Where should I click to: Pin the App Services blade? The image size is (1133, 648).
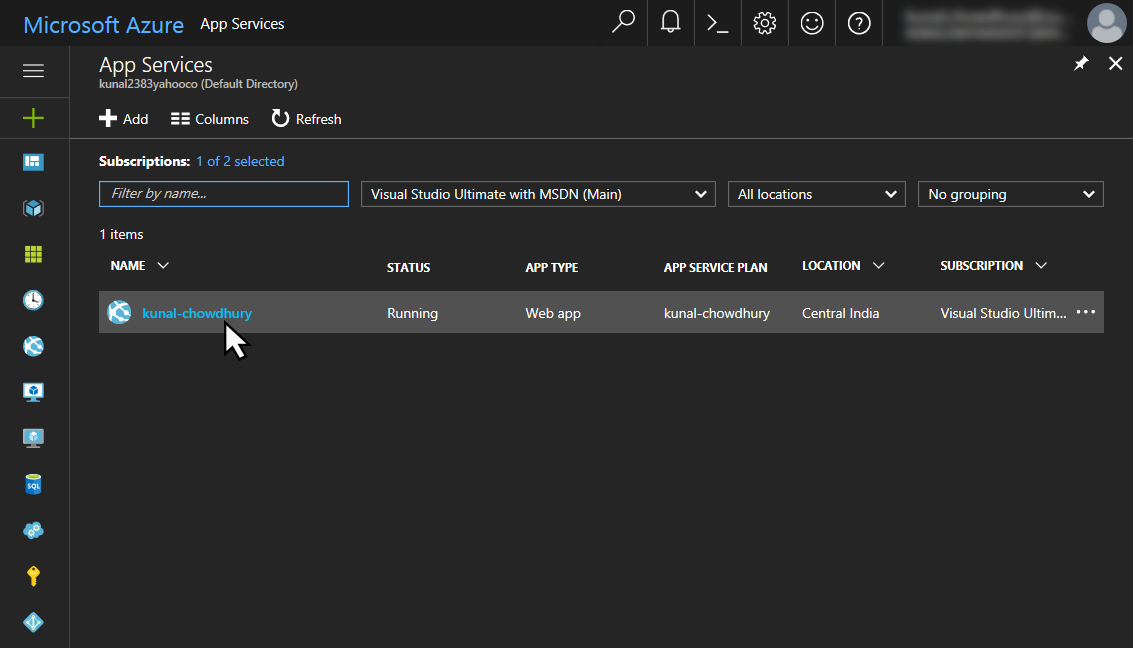coord(1081,64)
